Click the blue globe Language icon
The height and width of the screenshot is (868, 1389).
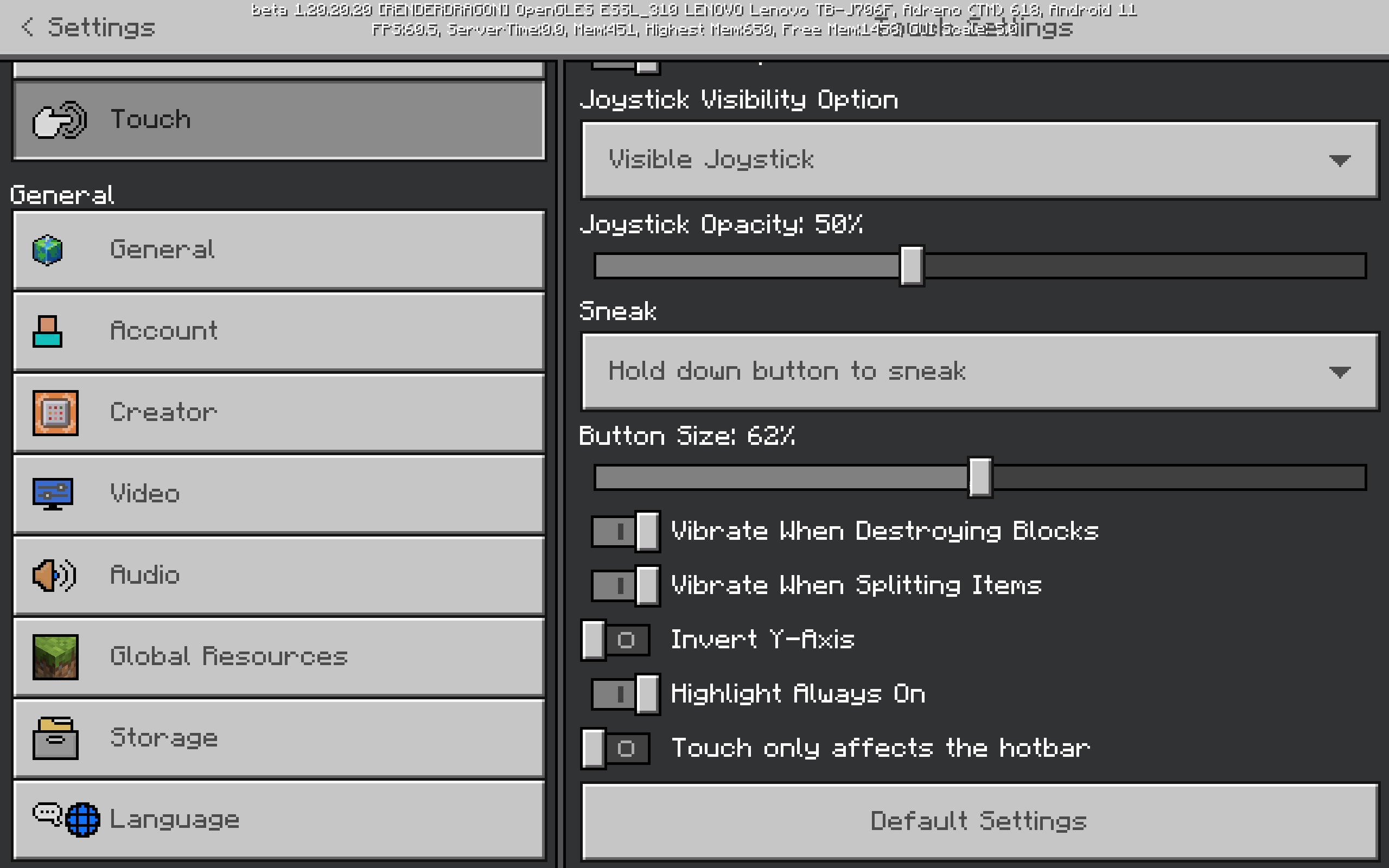pos(82,819)
